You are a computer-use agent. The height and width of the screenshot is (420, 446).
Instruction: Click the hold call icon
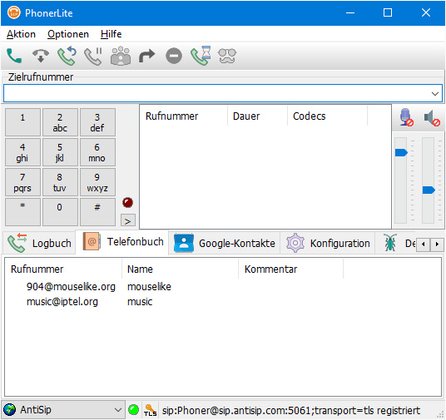coord(93,56)
